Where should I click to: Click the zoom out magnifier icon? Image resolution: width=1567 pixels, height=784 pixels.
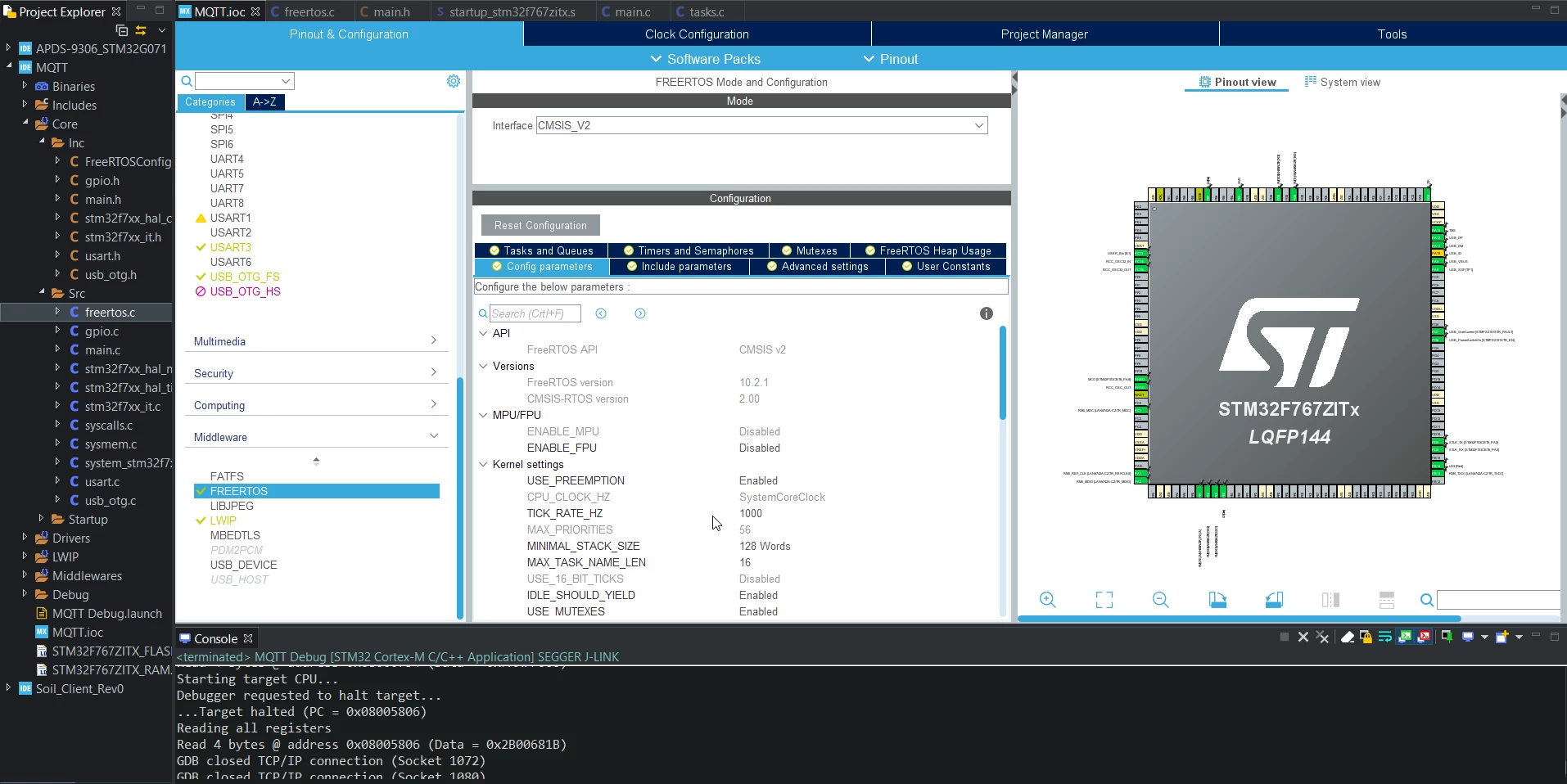click(x=1160, y=600)
